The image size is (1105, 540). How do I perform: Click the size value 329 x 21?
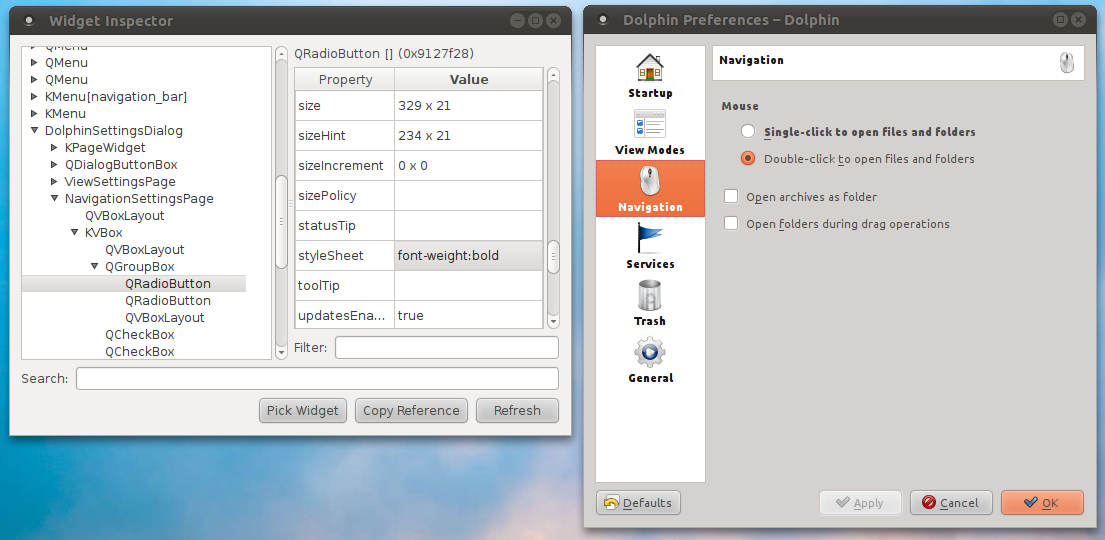click(x=469, y=106)
